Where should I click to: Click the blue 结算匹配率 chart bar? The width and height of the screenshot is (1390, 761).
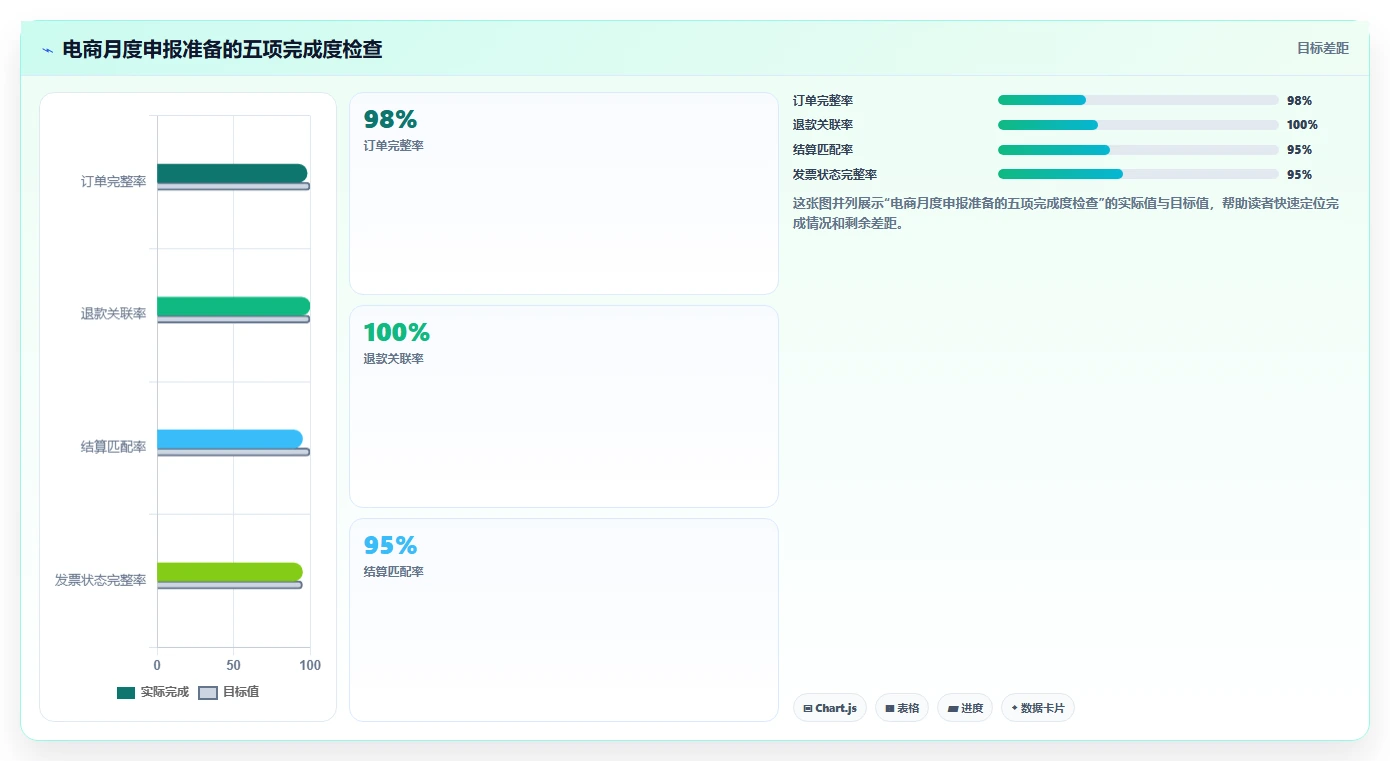point(230,439)
